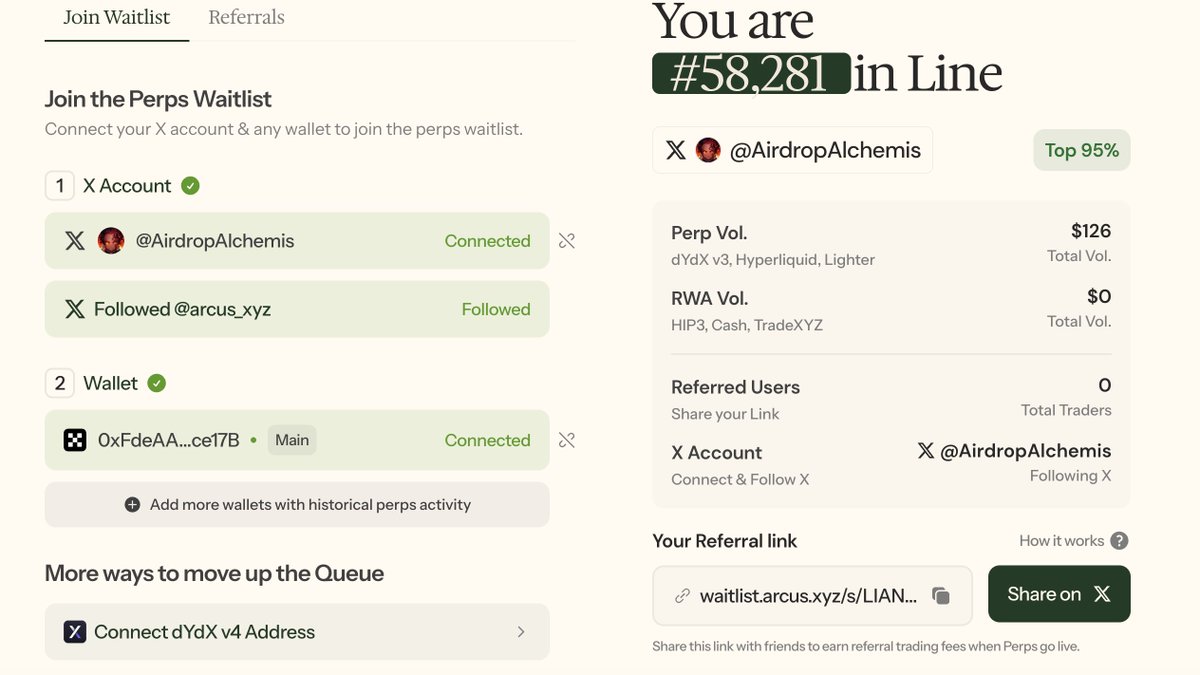Viewport: 1200px width, 675px height.
Task: Click the plus icon in Add more wallets
Action: coord(132,505)
